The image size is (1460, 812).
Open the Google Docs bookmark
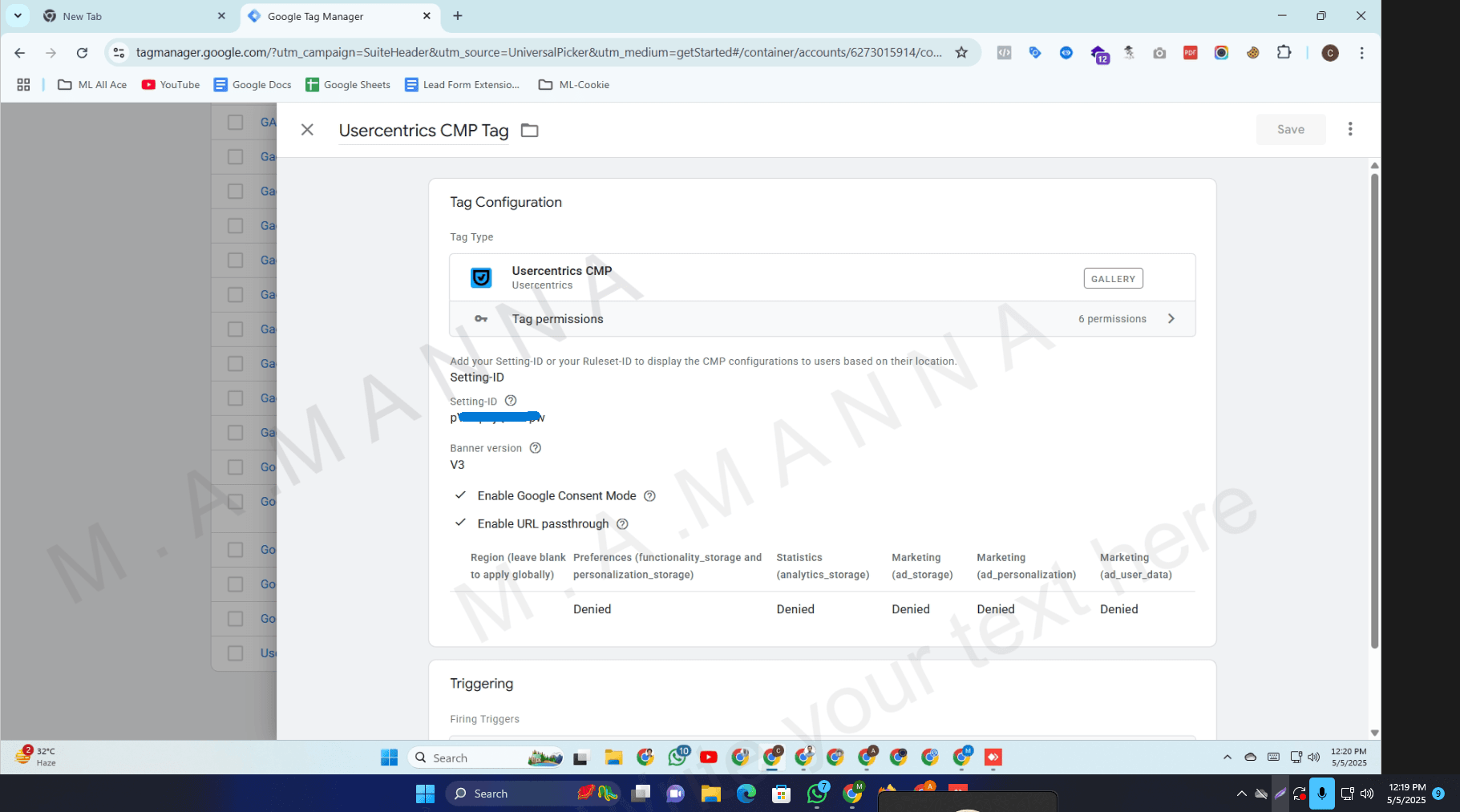click(x=253, y=85)
